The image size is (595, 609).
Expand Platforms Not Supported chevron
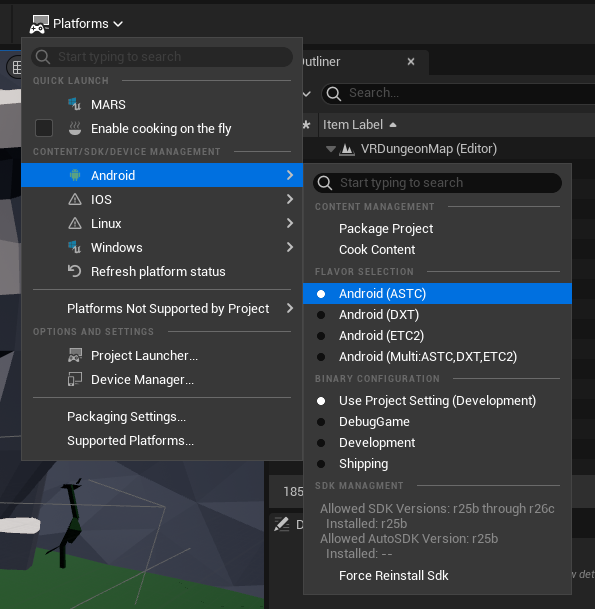coord(290,309)
